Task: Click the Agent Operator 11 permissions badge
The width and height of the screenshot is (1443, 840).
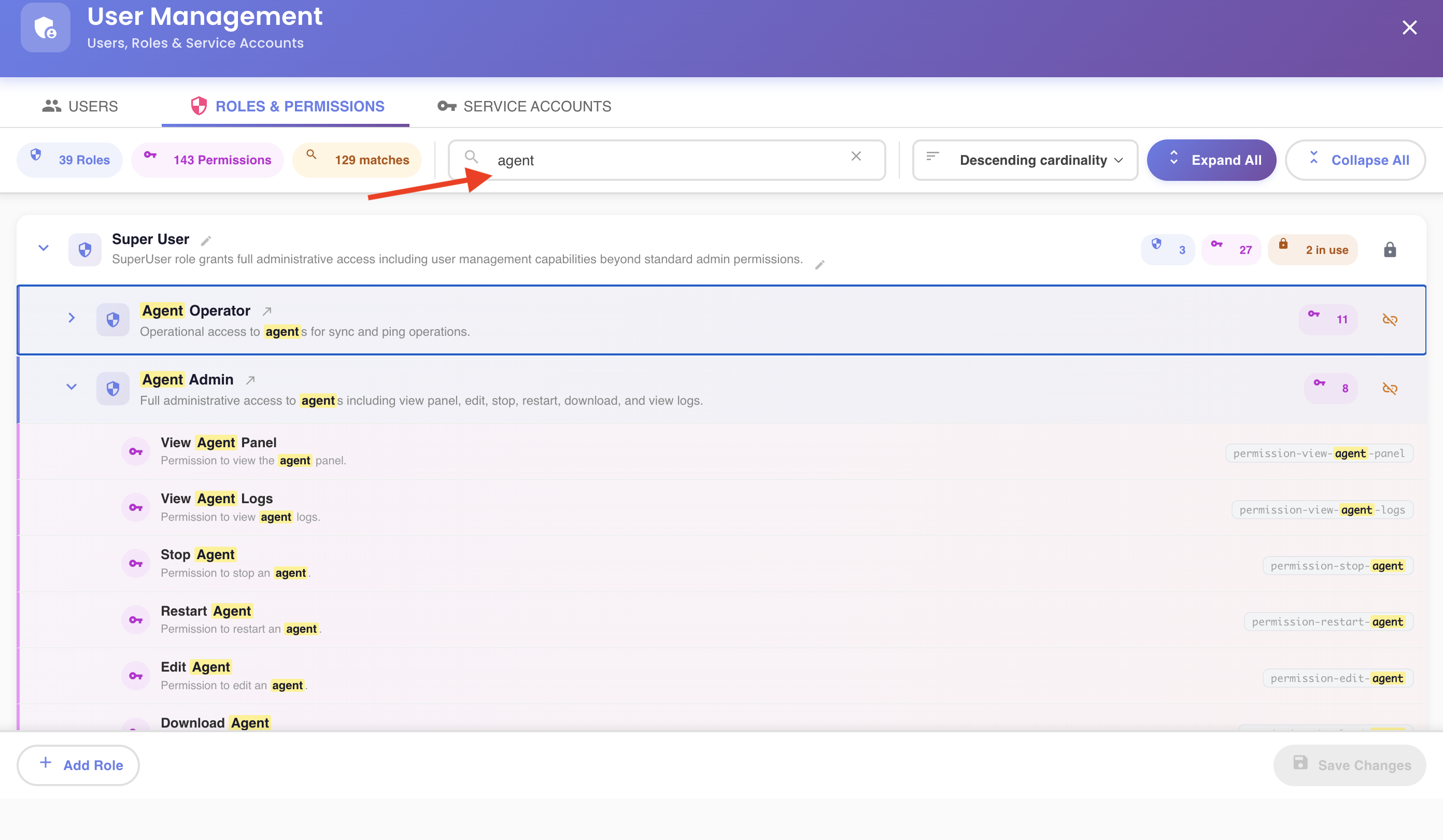Action: point(1328,319)
